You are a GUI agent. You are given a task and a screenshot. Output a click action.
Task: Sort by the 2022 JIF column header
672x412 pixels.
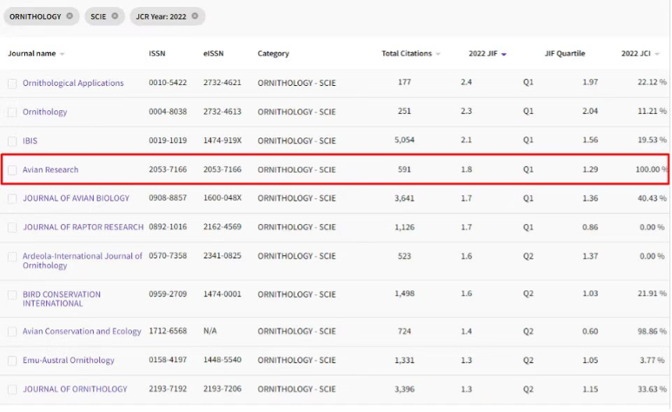482,53
